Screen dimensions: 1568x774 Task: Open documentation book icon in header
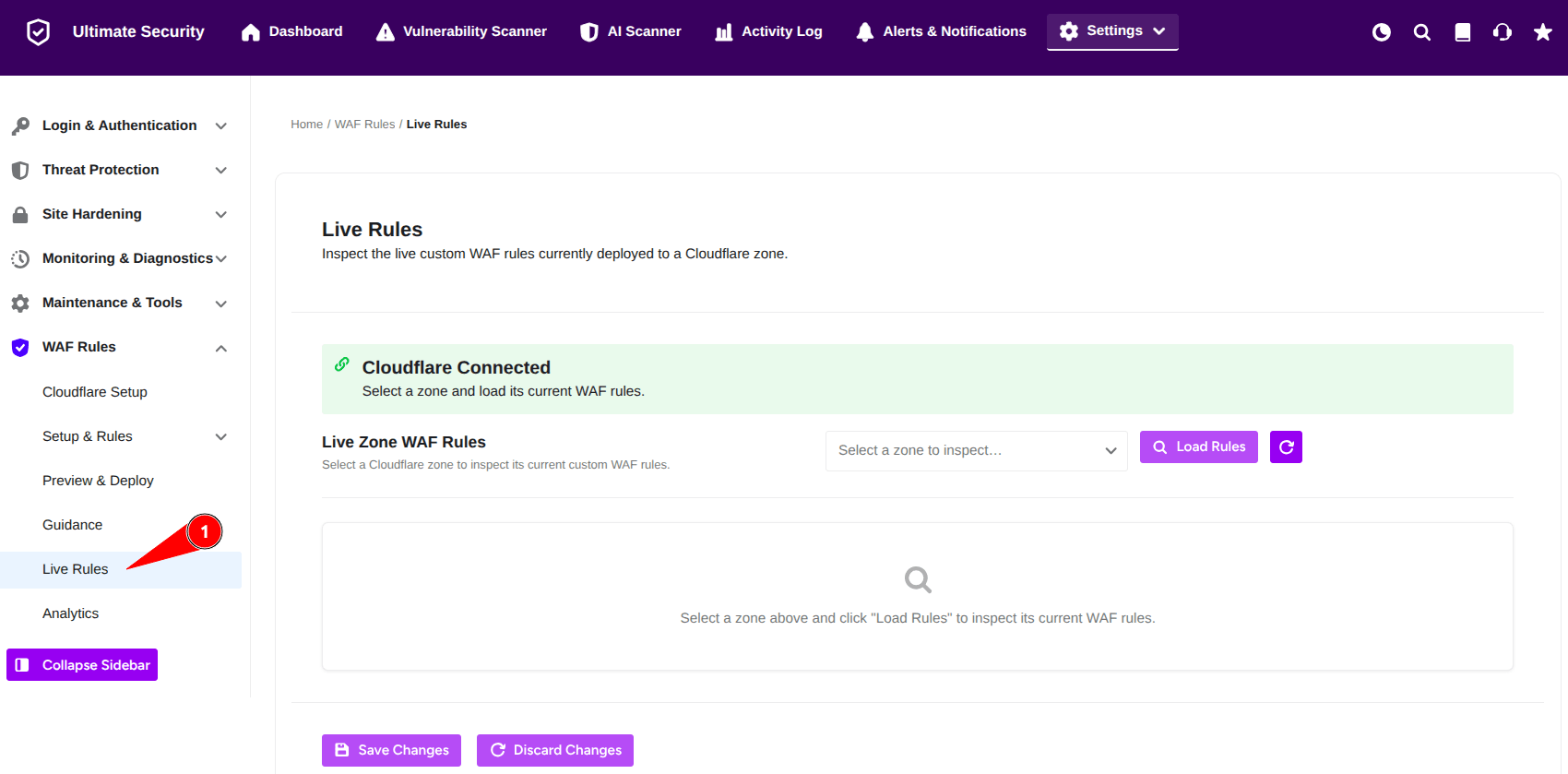click(x=1463, y=32)
